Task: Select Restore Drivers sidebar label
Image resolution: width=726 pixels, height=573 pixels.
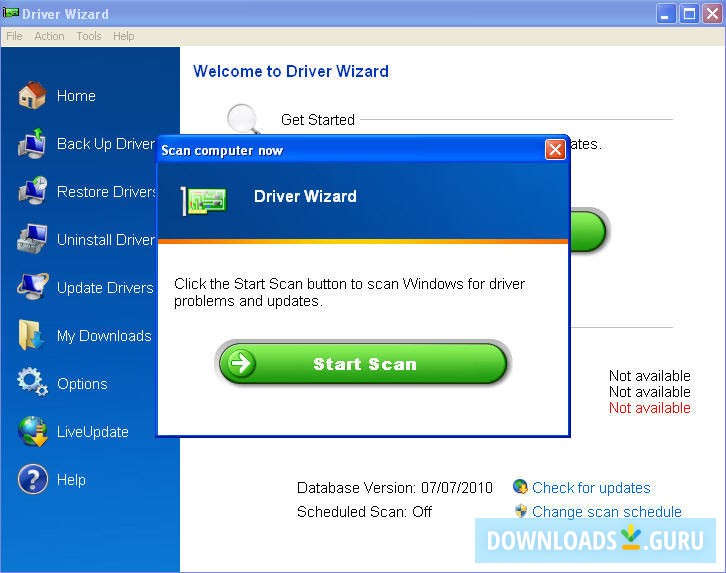Action: pyautogui.click(x=106, y=192)
